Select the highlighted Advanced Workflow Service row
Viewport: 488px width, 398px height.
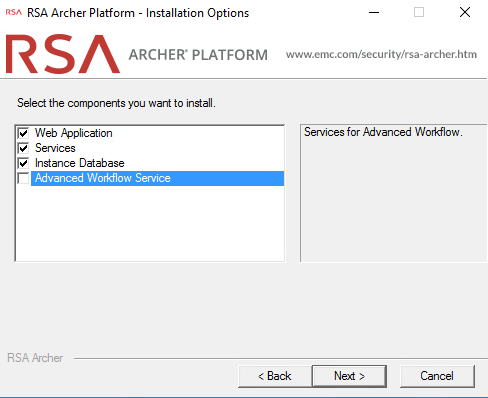click(x=157, y=178)
